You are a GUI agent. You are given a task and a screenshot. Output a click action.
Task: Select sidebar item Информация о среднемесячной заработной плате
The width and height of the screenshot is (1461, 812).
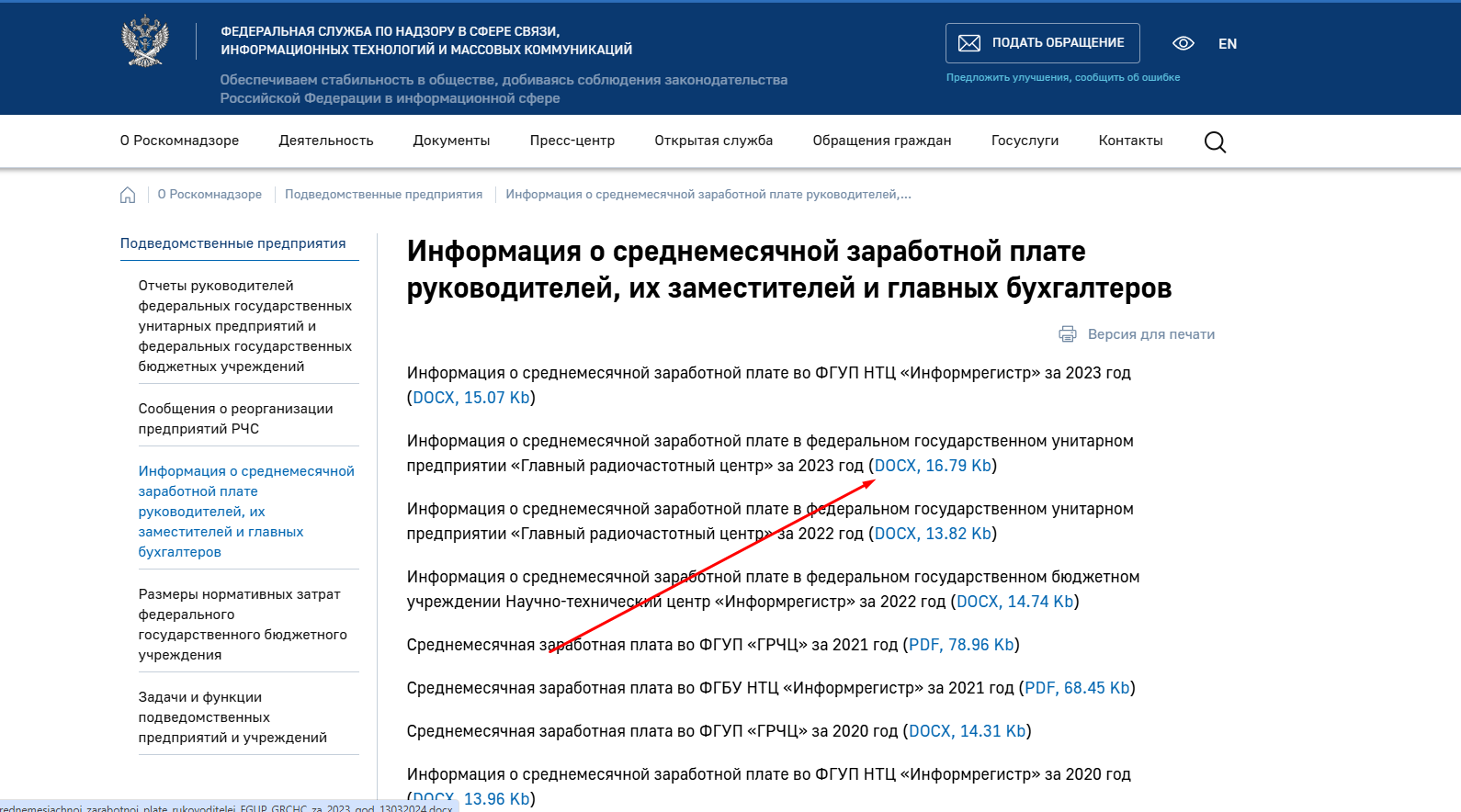pos(246,512)
